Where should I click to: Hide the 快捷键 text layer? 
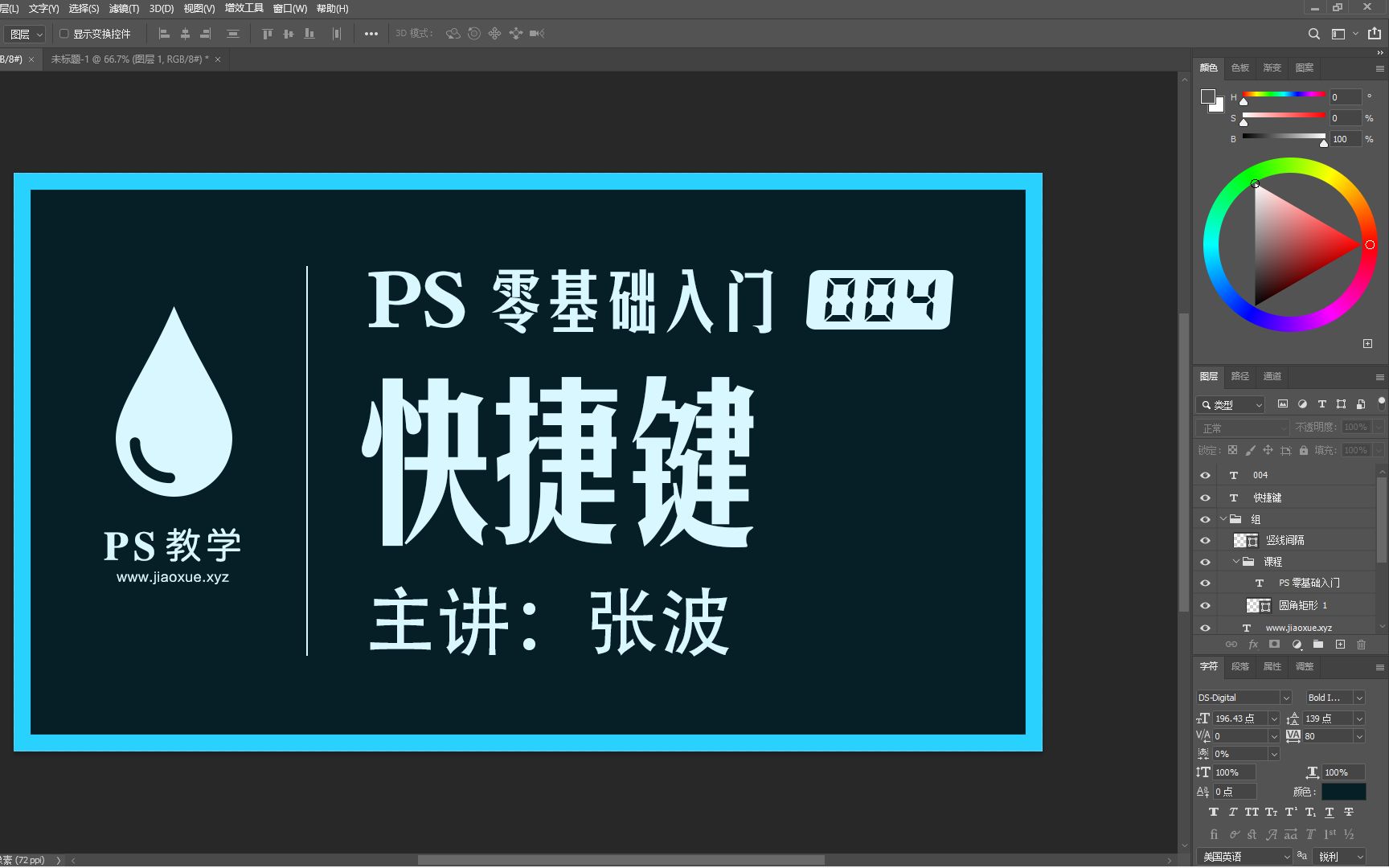(1205, 497)
